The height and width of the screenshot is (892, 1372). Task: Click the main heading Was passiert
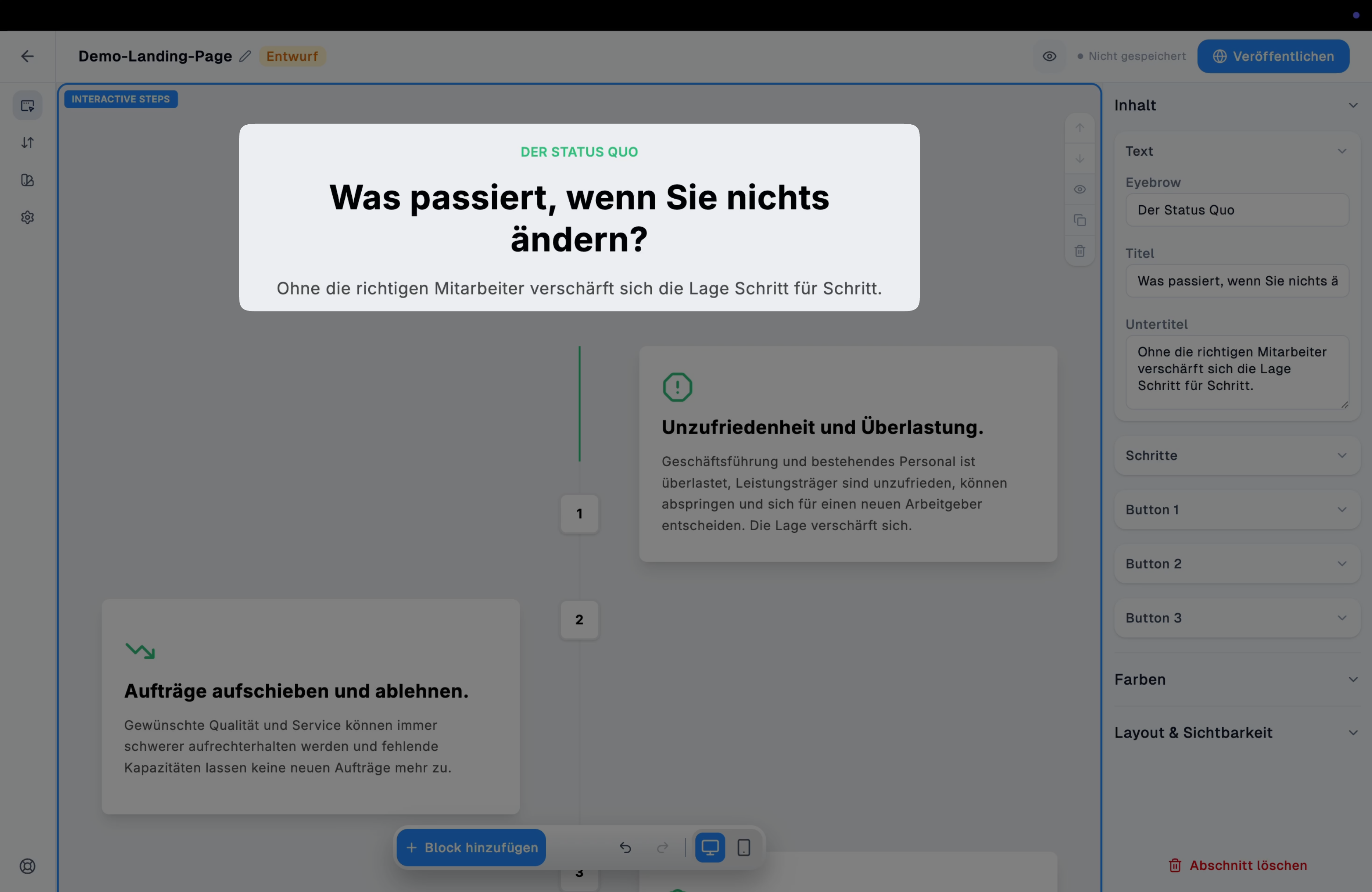[x=579, y=218]
